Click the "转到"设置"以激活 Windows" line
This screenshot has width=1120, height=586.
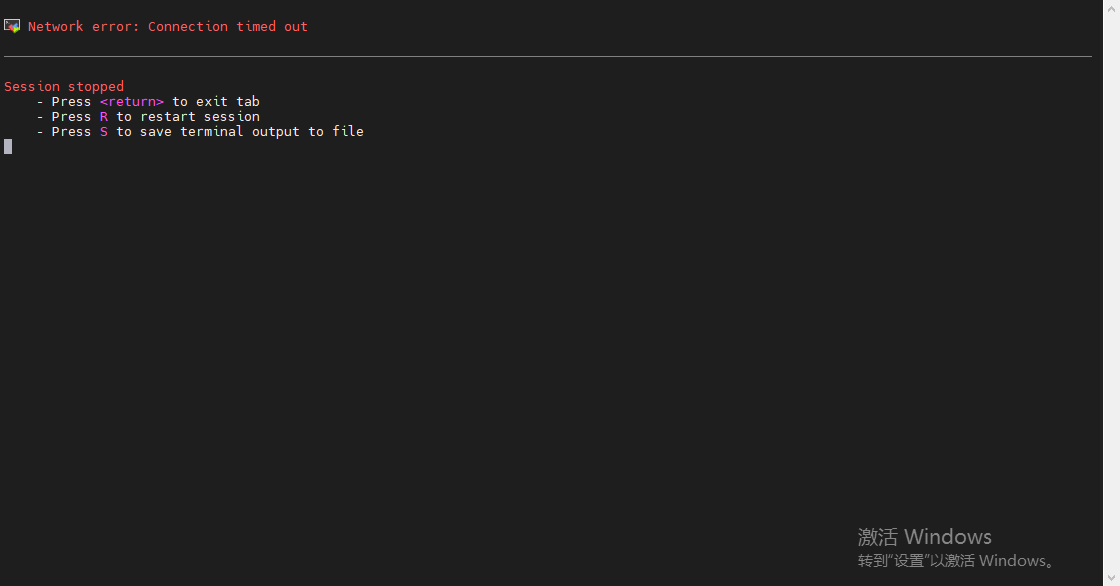pos(956,561)
